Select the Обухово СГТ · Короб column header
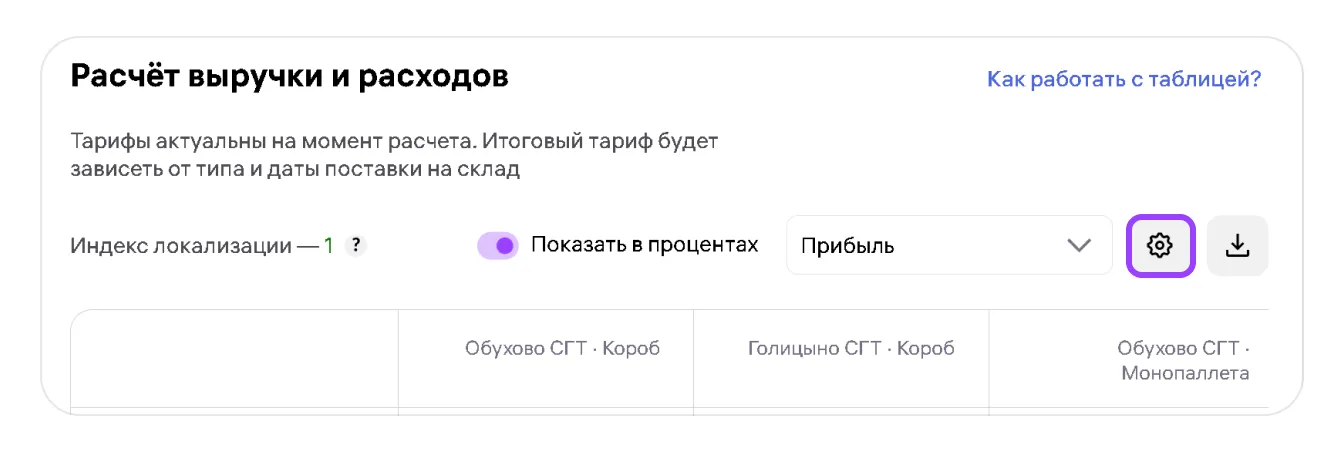 point(562,349)
